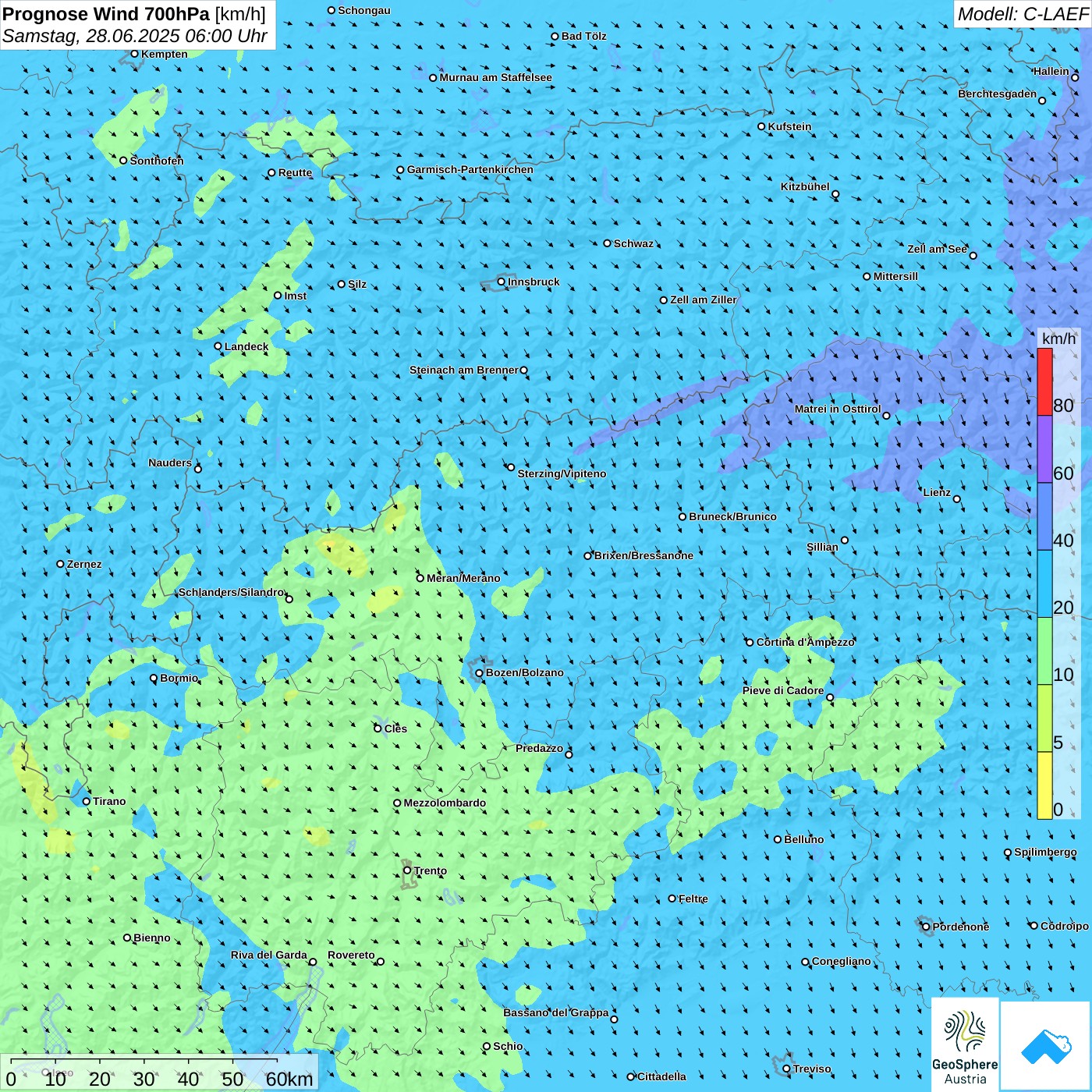1092x1092 pixels.
Task: Click the yellow 0 km/h legend swatch
Action: pyautogui.click(x=1044, y=785)
